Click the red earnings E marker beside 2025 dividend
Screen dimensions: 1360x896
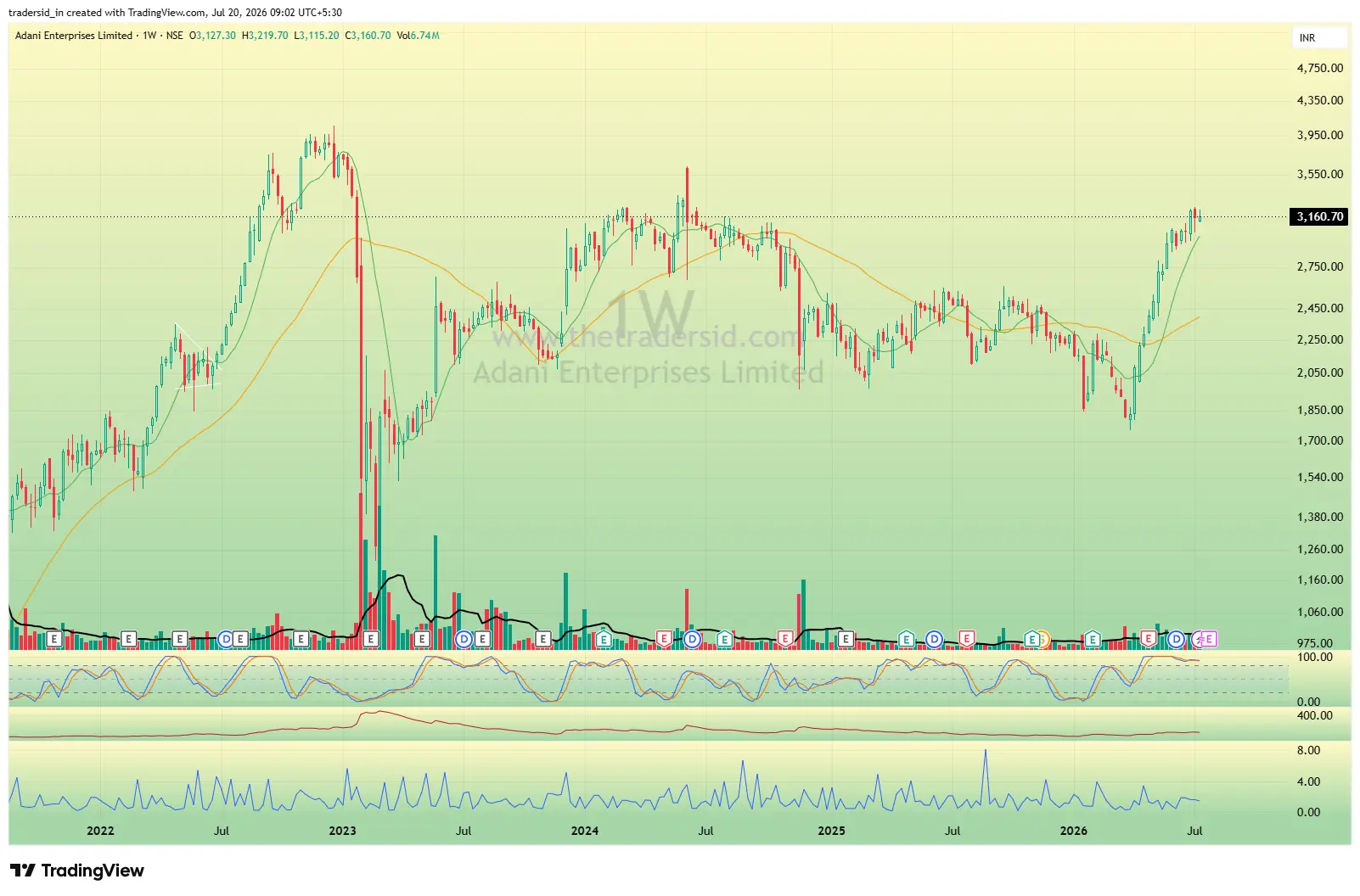click(966, 639)
